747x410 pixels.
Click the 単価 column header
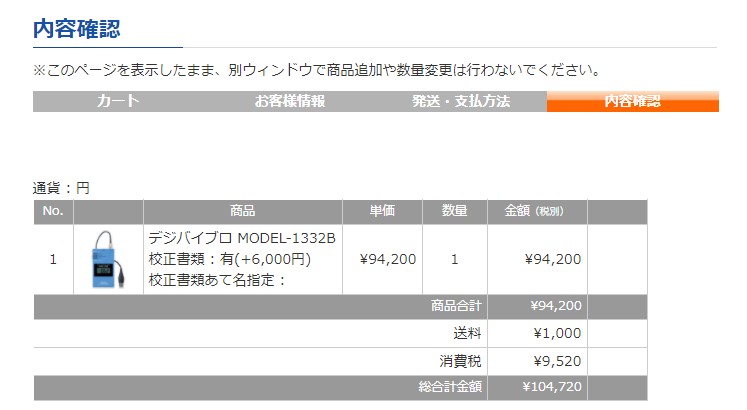[382, 211]
